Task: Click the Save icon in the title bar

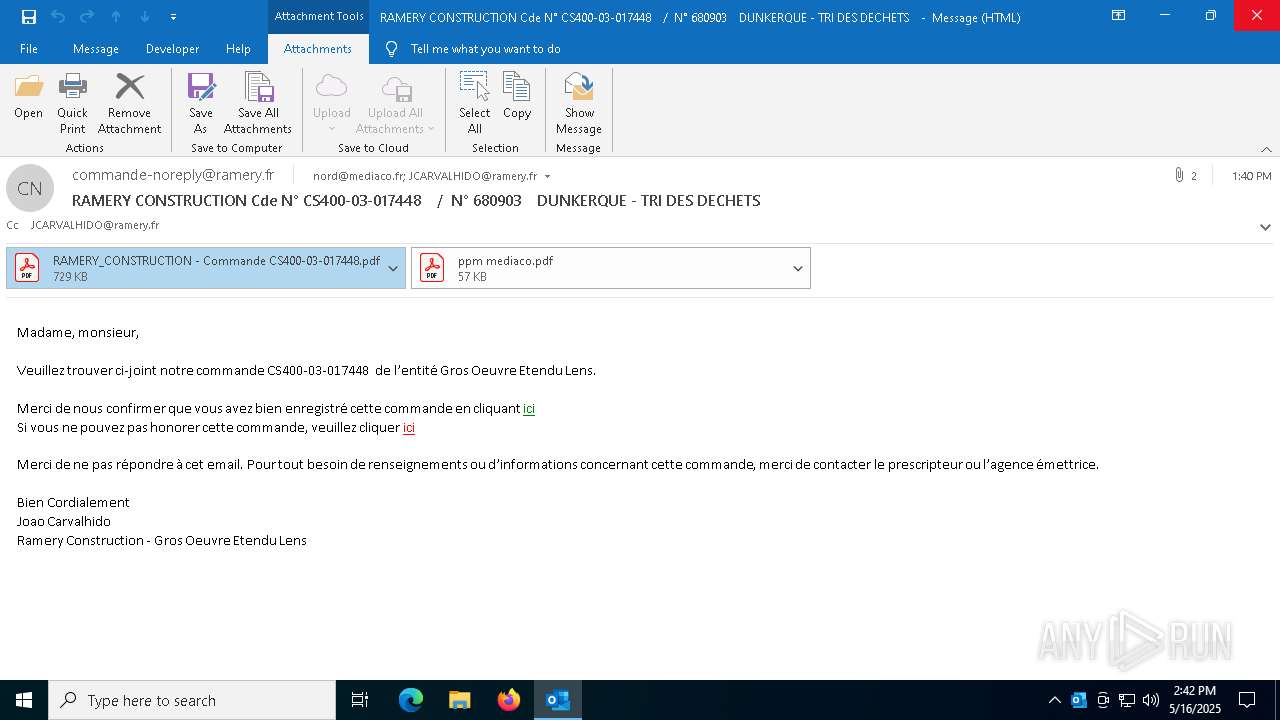Action: [29, 17]
